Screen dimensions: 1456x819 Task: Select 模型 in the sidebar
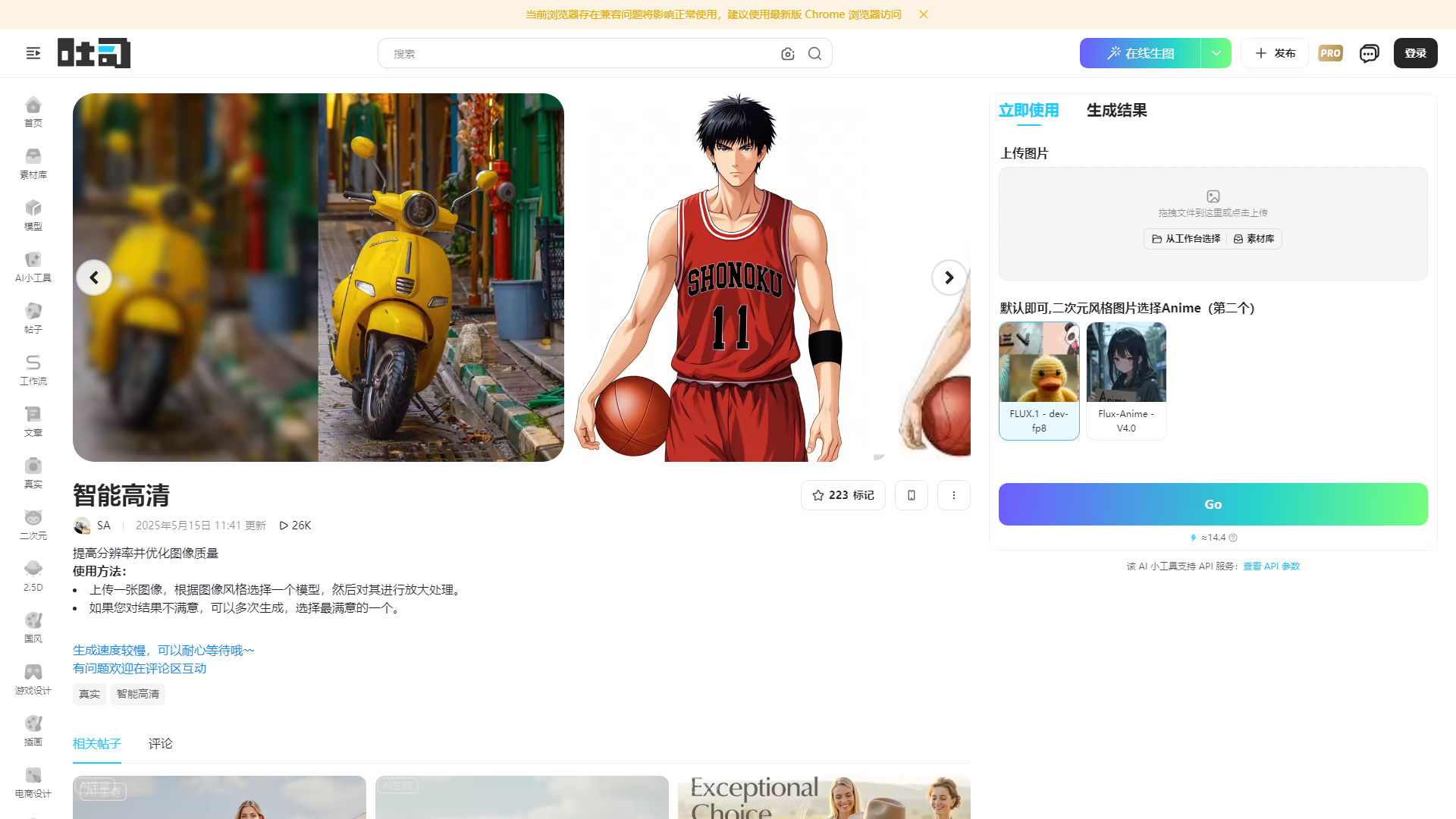pos(33,215)
